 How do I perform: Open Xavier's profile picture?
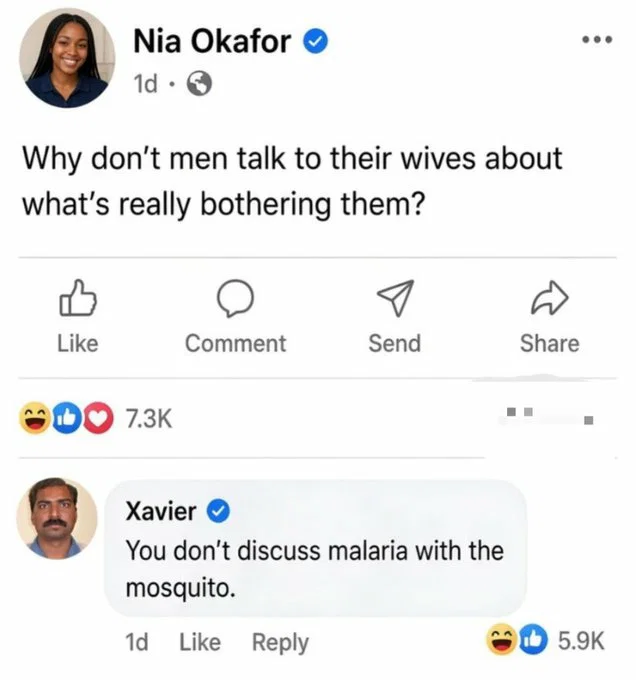coord(57,518)
